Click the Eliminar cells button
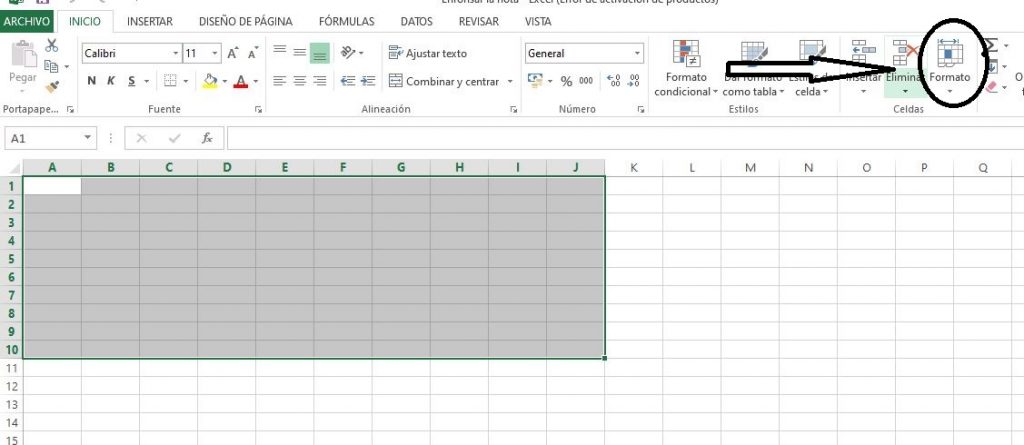This screenshot has width=1024, height=445. [905, 62]
